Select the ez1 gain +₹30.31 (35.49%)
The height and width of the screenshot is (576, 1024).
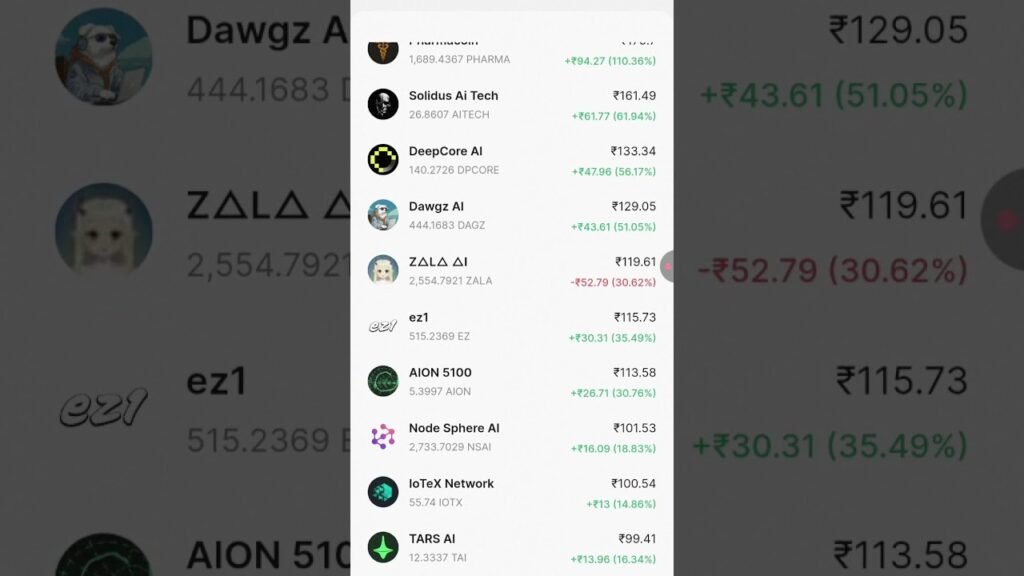coord(612,338)
